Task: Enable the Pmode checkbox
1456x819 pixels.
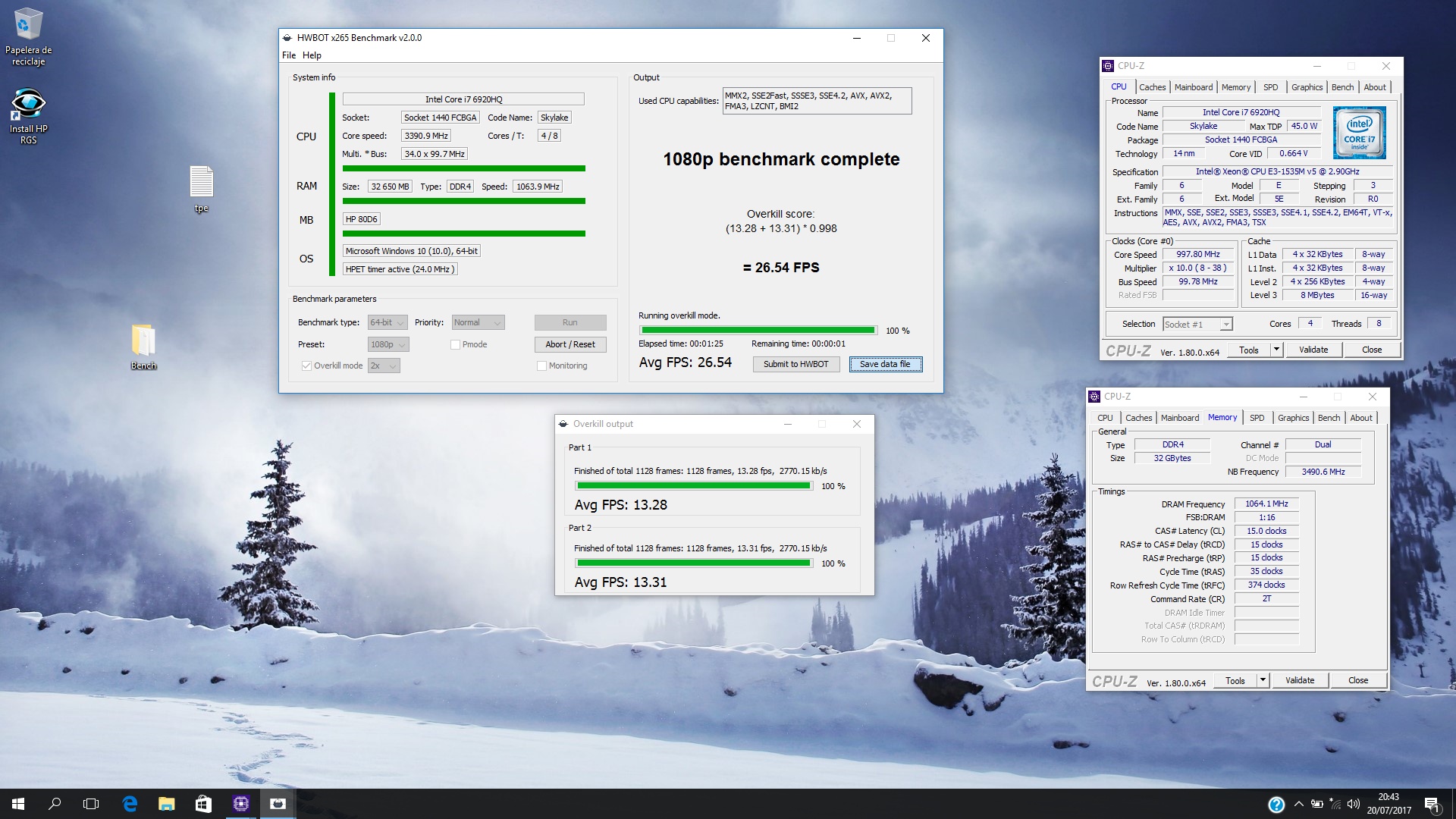Action: [455, 344]
